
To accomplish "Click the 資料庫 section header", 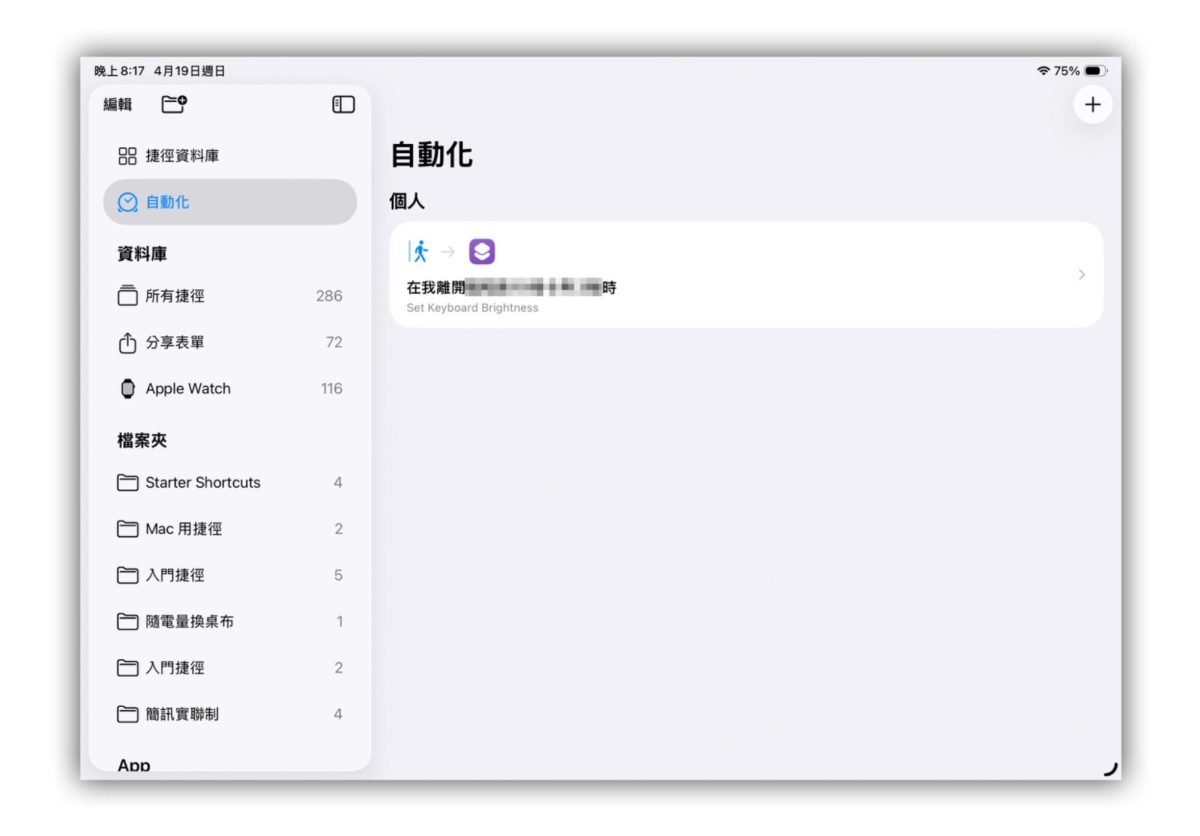I will pos(142,254).
